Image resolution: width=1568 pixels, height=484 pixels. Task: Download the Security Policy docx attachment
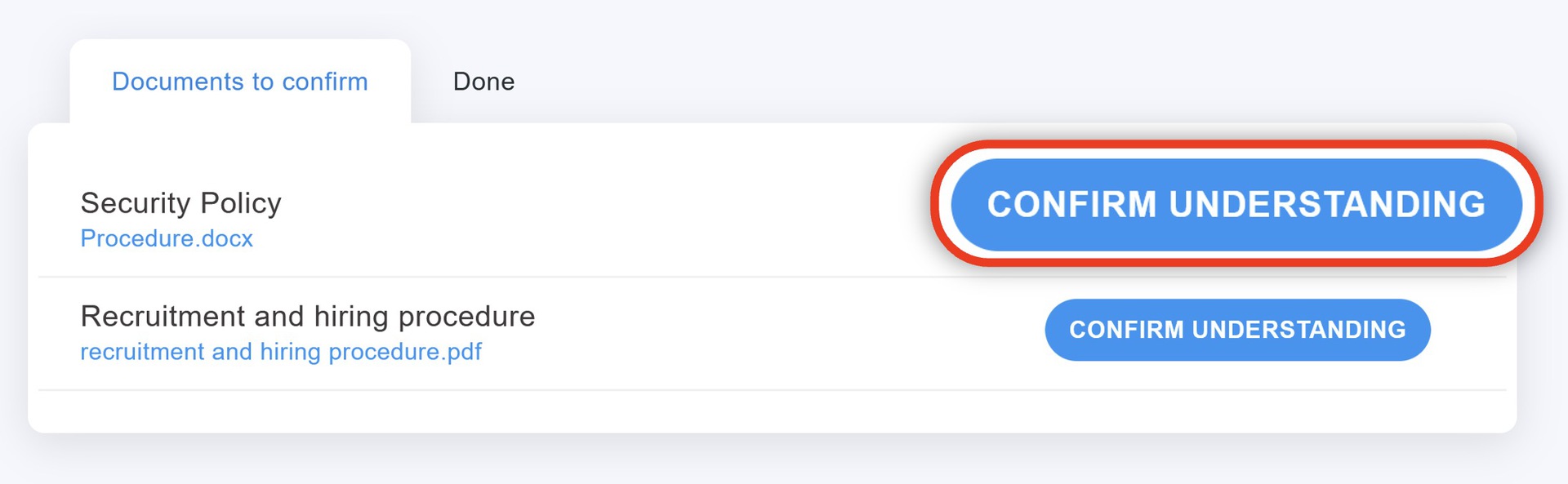[x=167, y=238]
